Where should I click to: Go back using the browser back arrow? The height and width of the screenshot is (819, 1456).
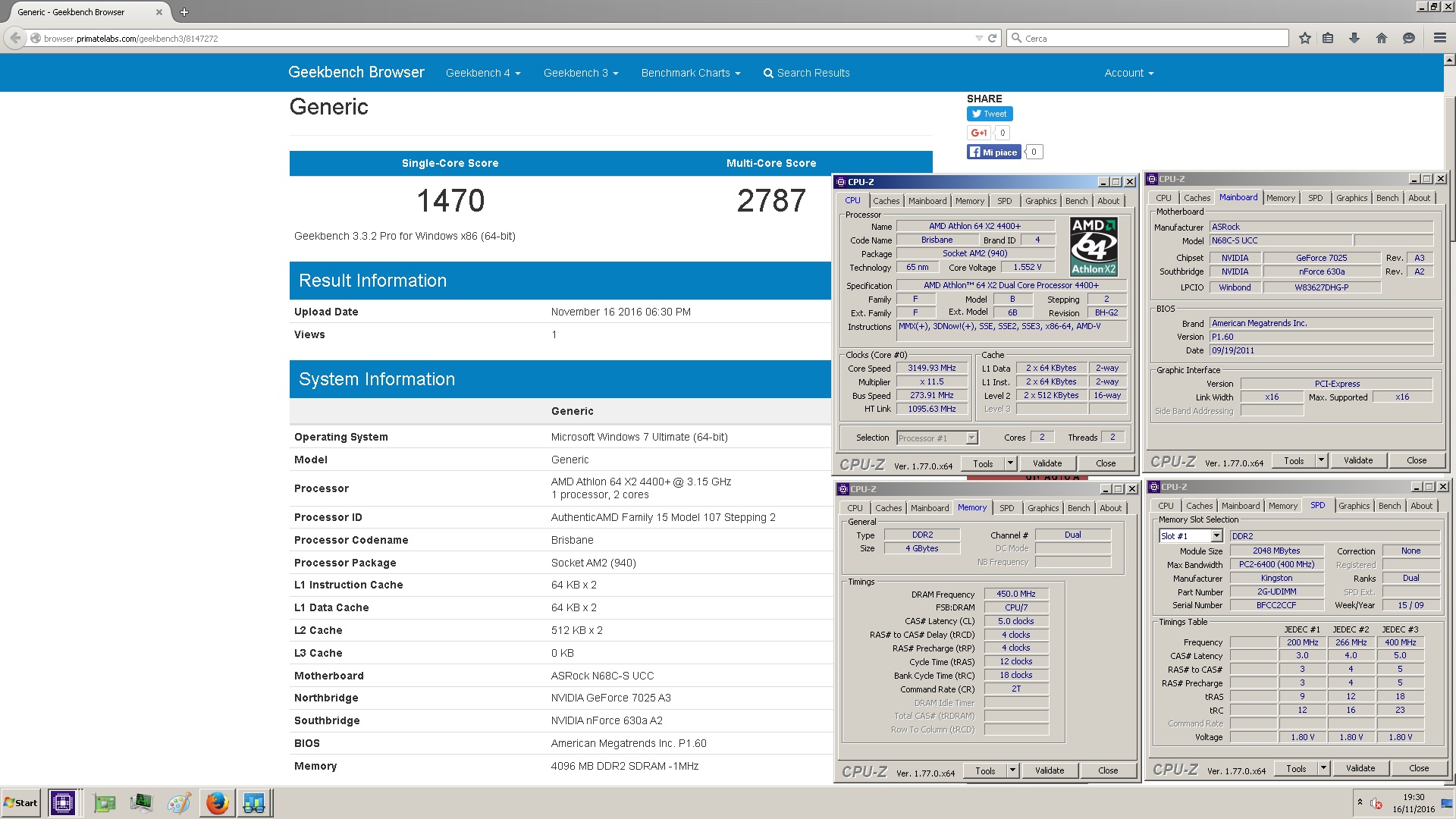[14, 38]
